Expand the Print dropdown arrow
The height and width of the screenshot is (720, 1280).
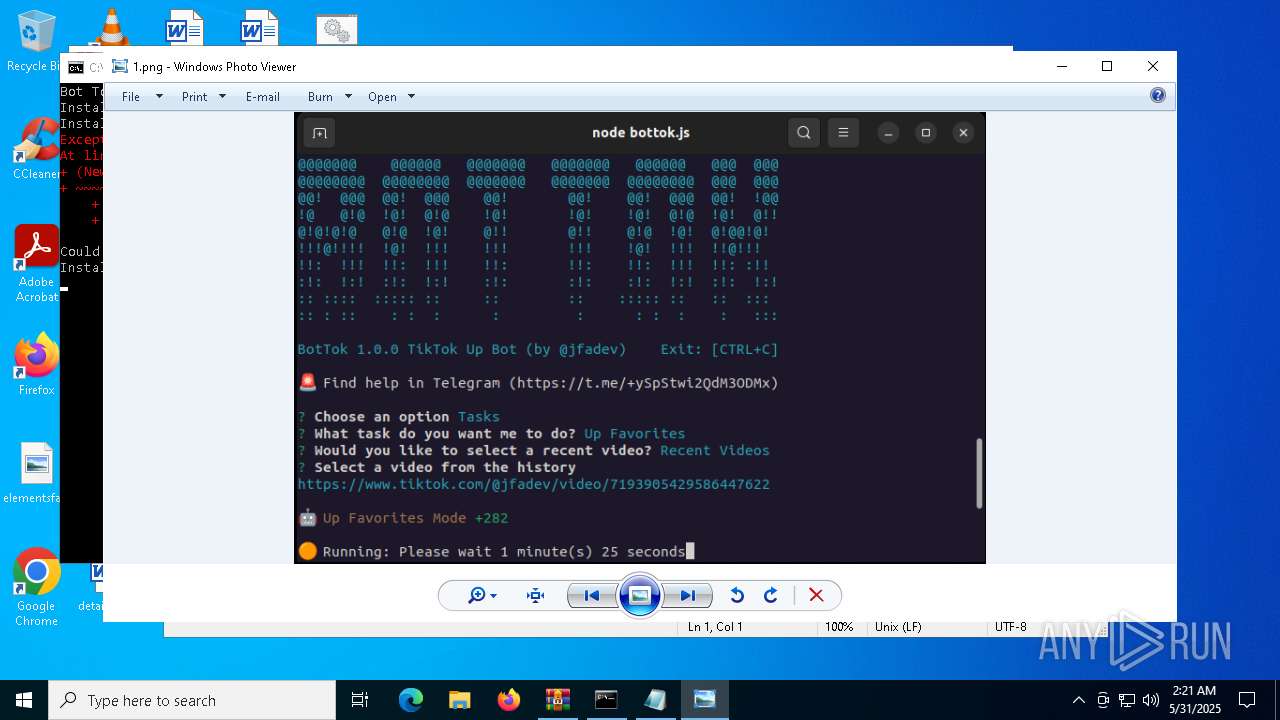[x=222, y=97]
